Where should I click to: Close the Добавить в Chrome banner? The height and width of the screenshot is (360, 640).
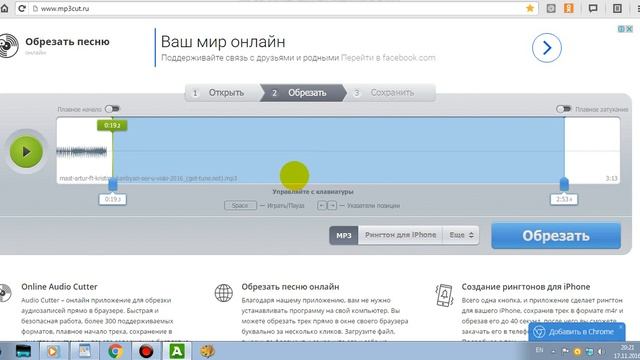(621, 327)
